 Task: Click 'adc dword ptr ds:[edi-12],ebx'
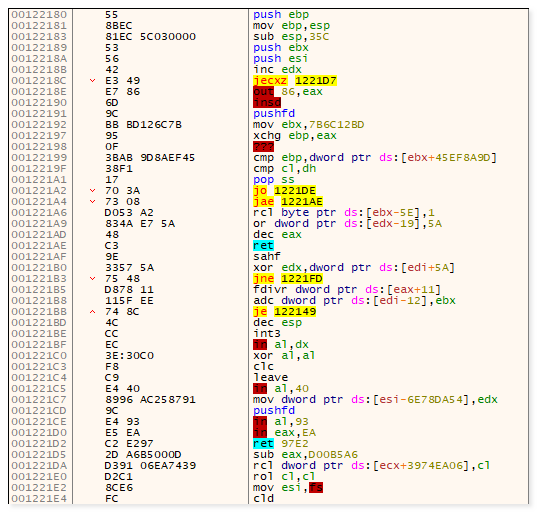(354, 301)
